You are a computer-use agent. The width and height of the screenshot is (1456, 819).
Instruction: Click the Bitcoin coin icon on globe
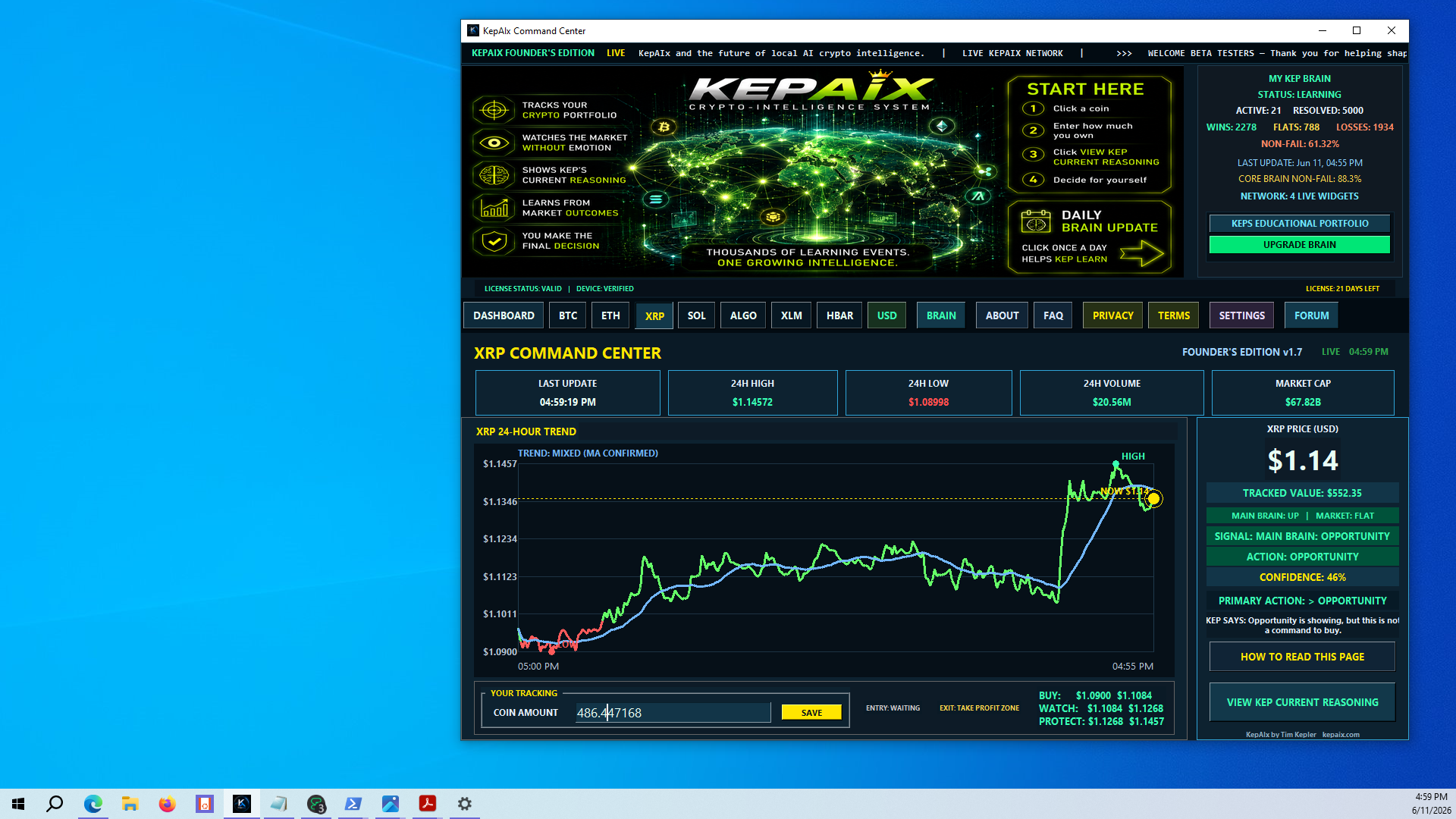tap(664, 127)
